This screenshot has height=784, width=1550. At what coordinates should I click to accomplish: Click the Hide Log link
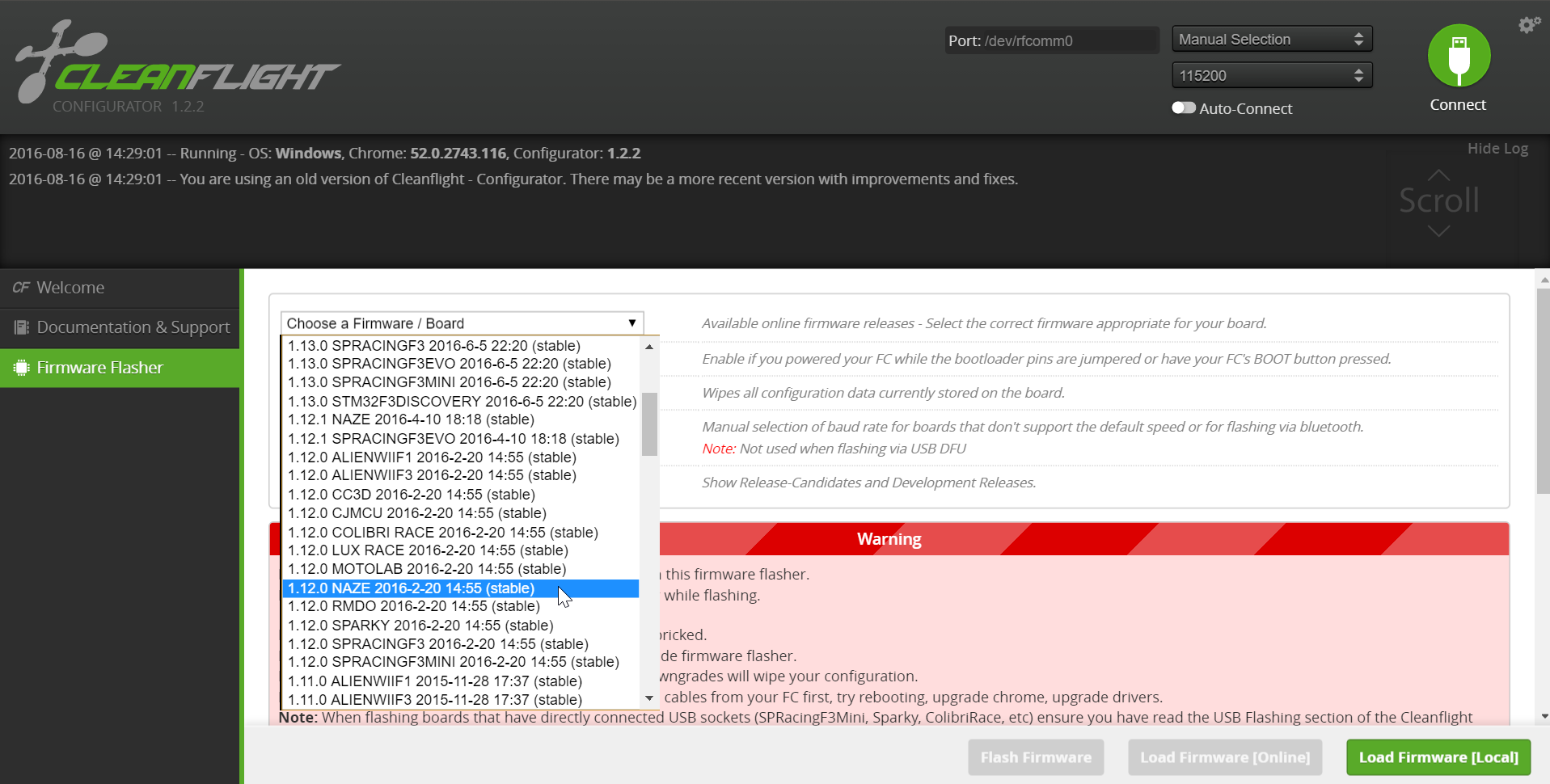coord(1497,149)
